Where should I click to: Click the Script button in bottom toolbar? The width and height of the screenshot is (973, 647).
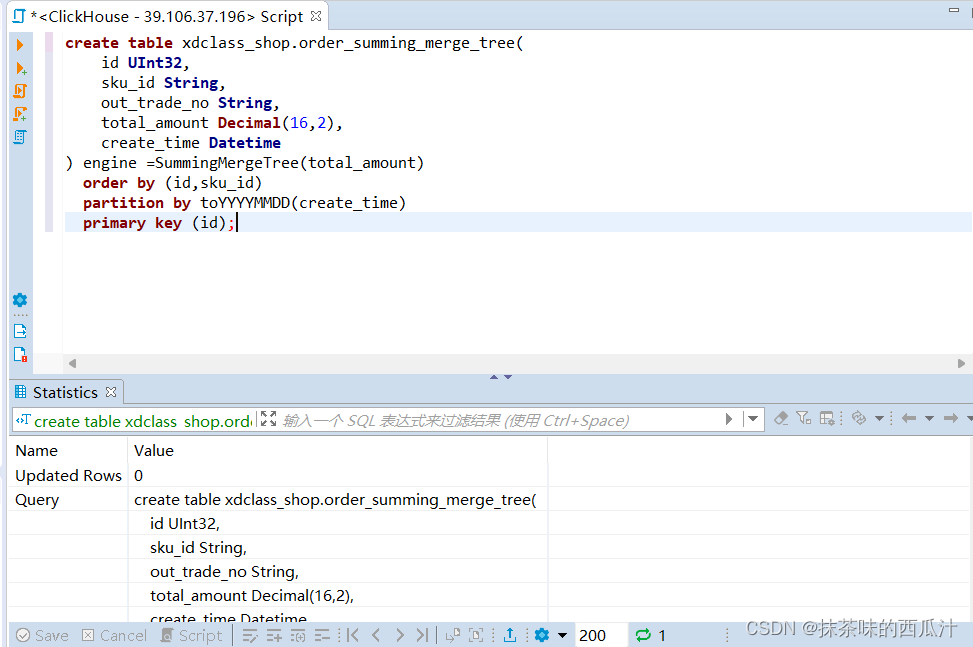[x=192, y=635]
